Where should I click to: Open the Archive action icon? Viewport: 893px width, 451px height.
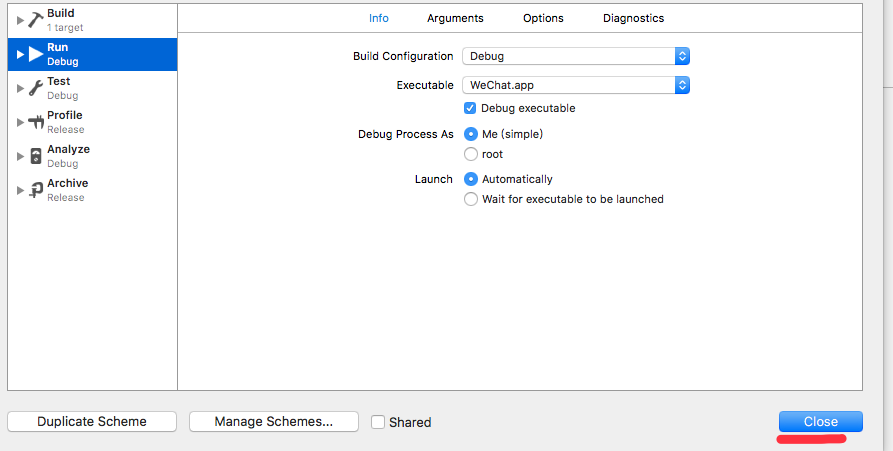tap(36, 190)
